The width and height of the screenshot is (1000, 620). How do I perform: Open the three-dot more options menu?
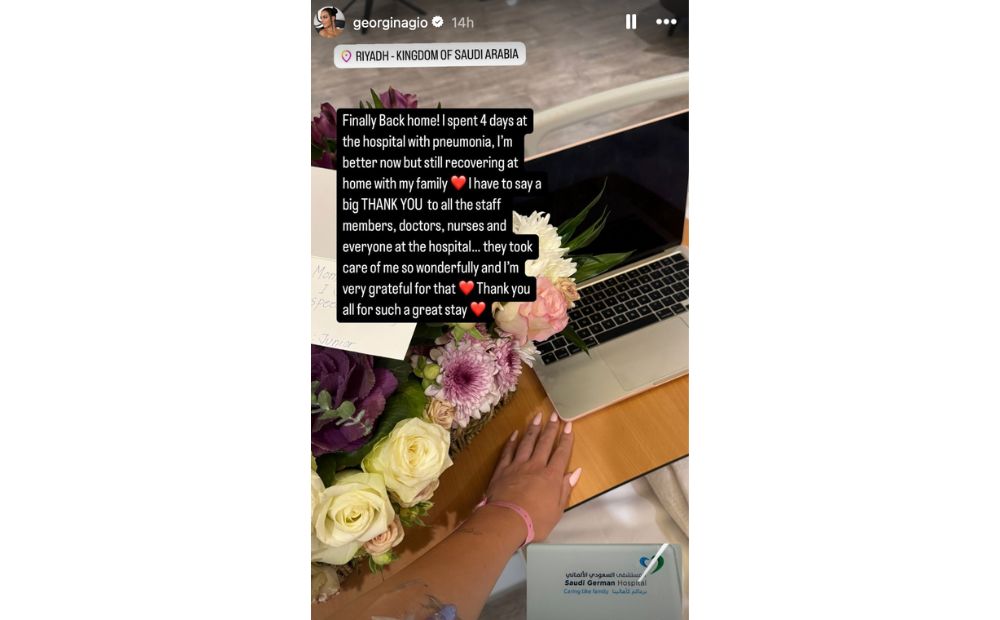(x=666, y=22)
